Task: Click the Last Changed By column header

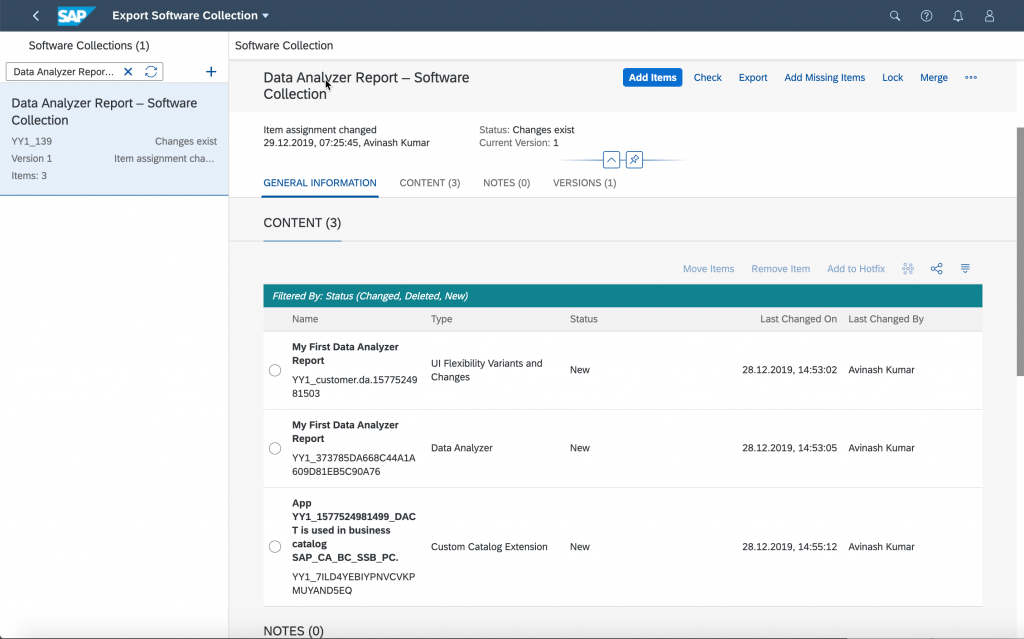Action: point(886,319)
